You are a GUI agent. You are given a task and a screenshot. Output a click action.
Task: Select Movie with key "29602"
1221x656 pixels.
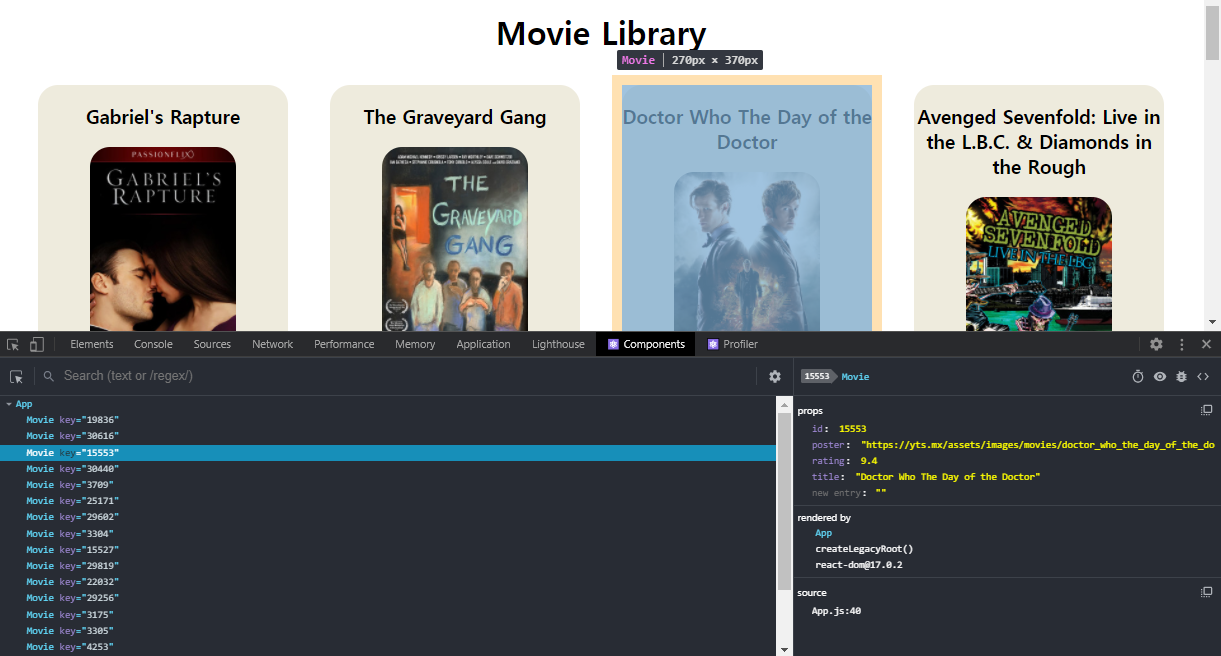click(388, 517)
